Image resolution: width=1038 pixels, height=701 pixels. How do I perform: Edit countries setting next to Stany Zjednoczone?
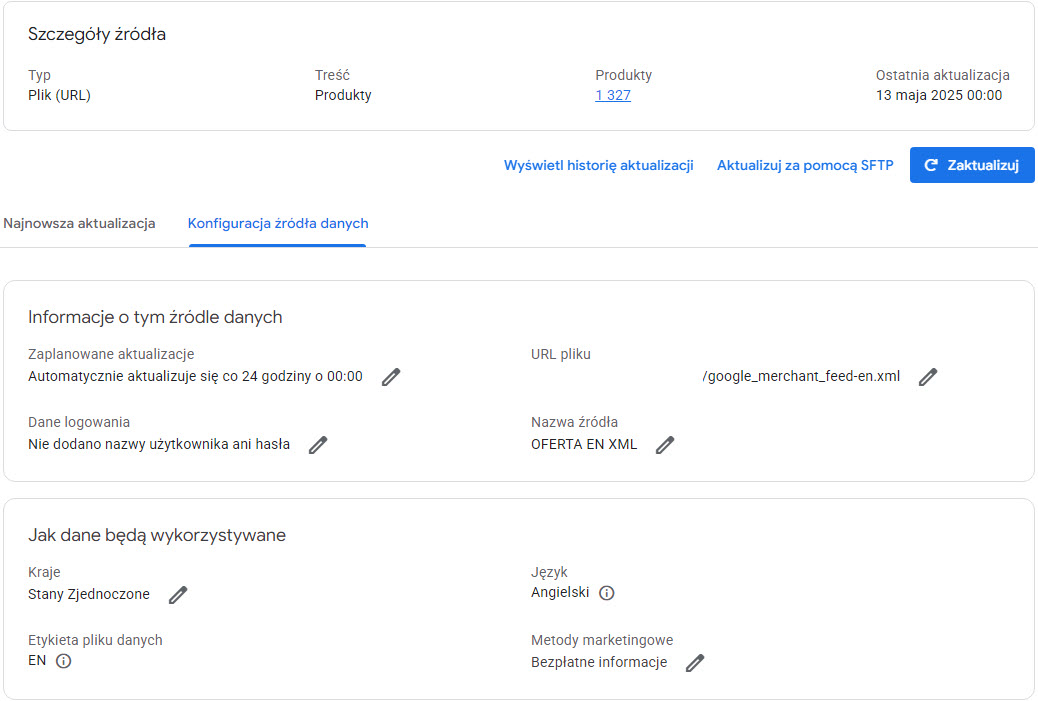[x=178, y=595]
